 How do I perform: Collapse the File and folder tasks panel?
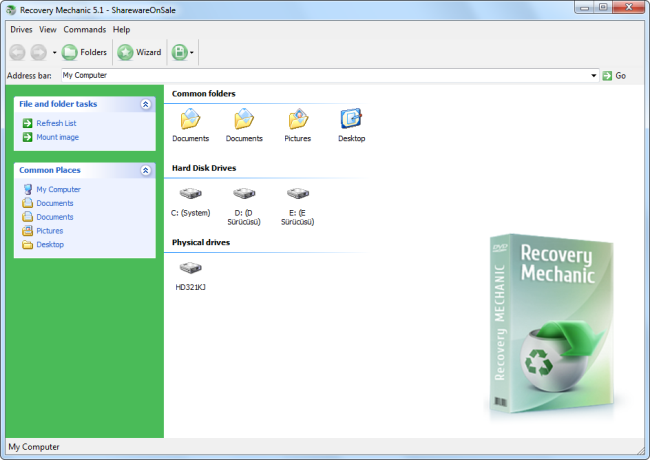pyautogui.click(x=146, y=104)
